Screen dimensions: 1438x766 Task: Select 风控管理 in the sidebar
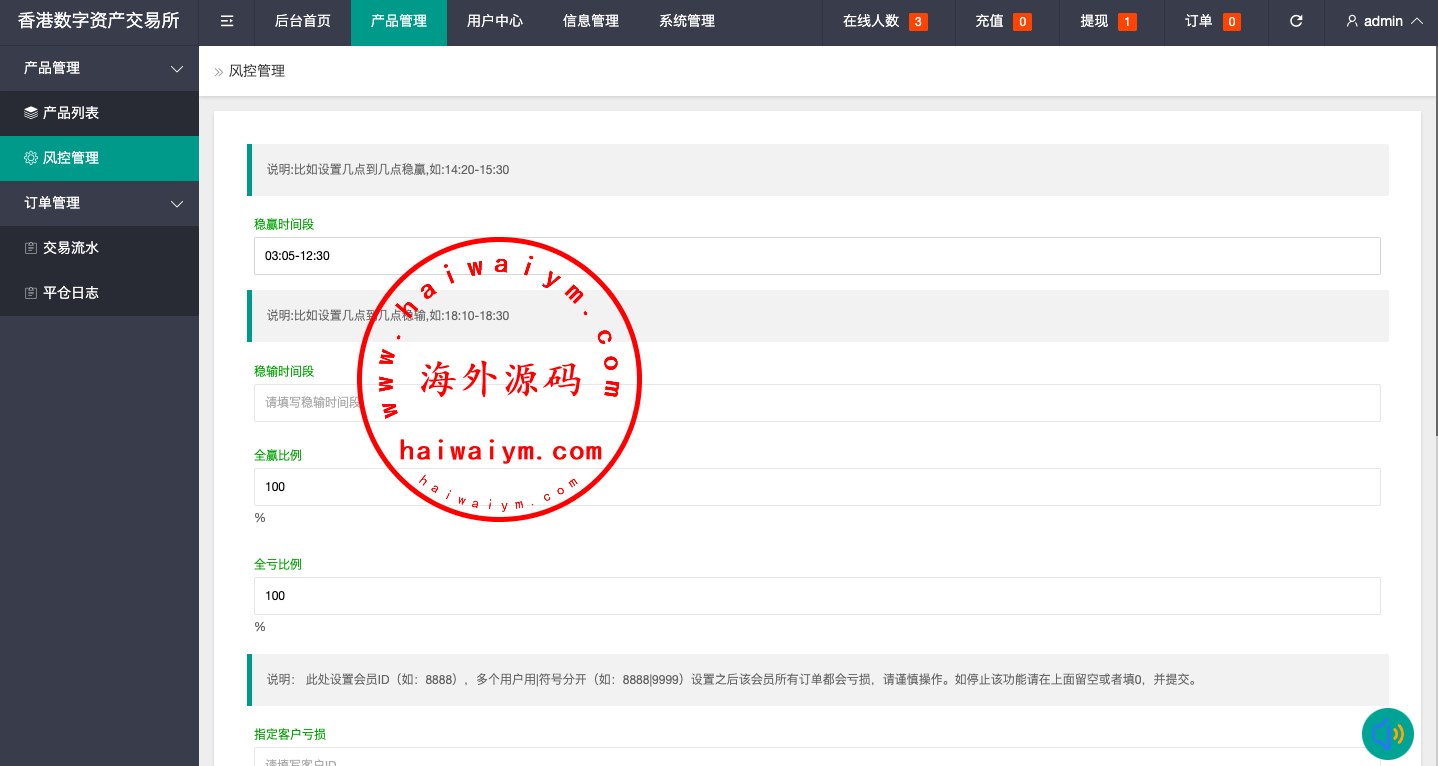(70, 158)
